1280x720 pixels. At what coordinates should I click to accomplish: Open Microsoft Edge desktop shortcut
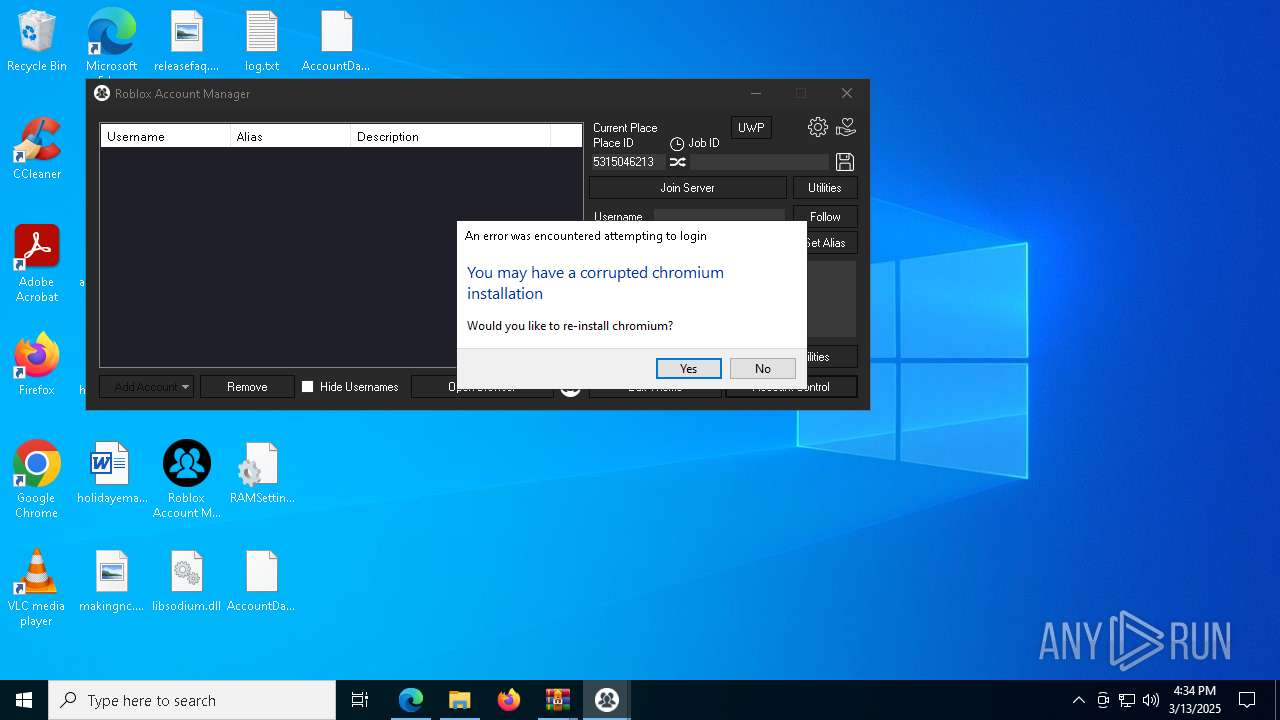(x=111, y=42)
